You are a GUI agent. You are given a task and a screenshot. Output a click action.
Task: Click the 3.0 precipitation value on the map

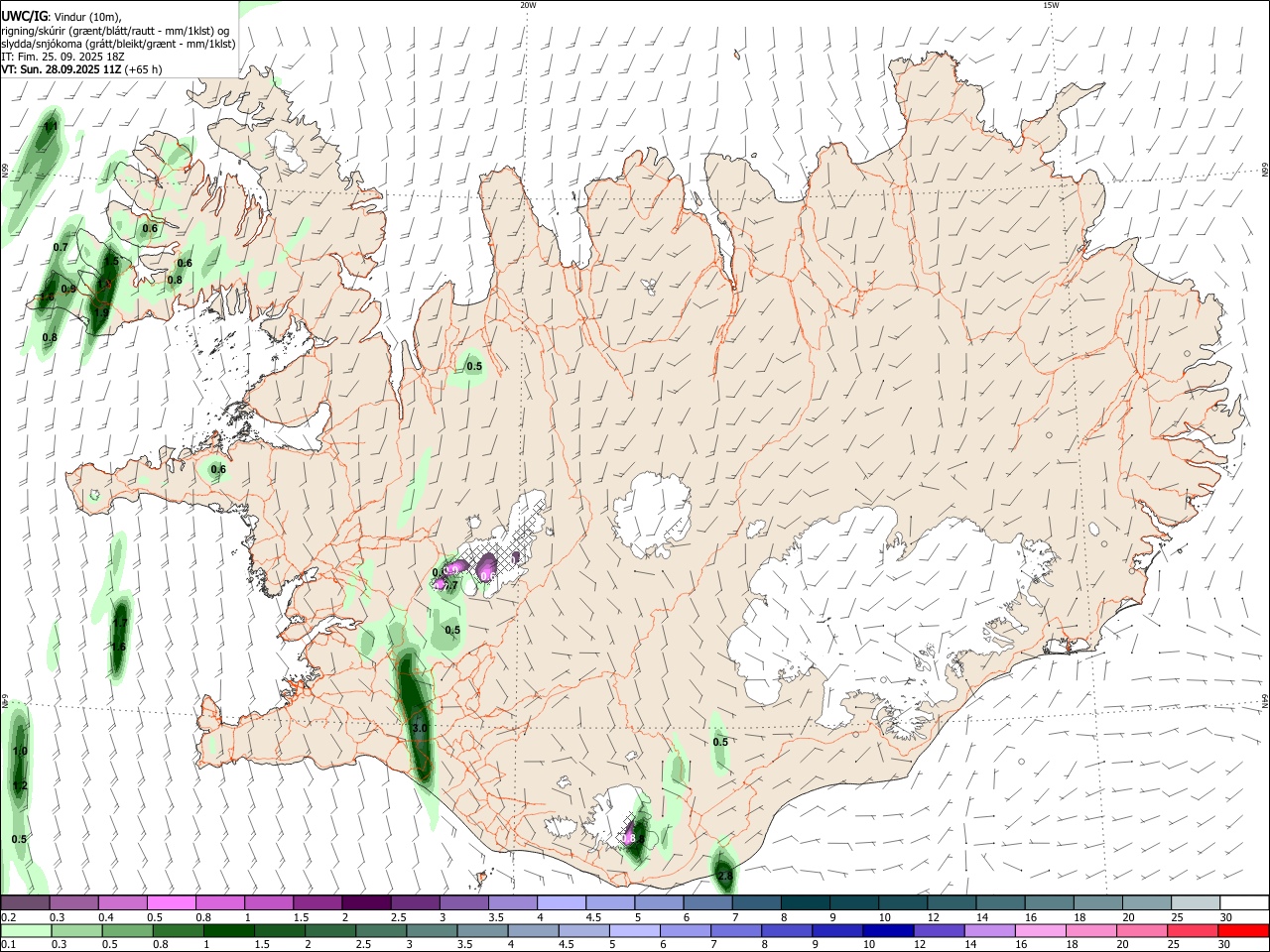[x=419, y=728]
